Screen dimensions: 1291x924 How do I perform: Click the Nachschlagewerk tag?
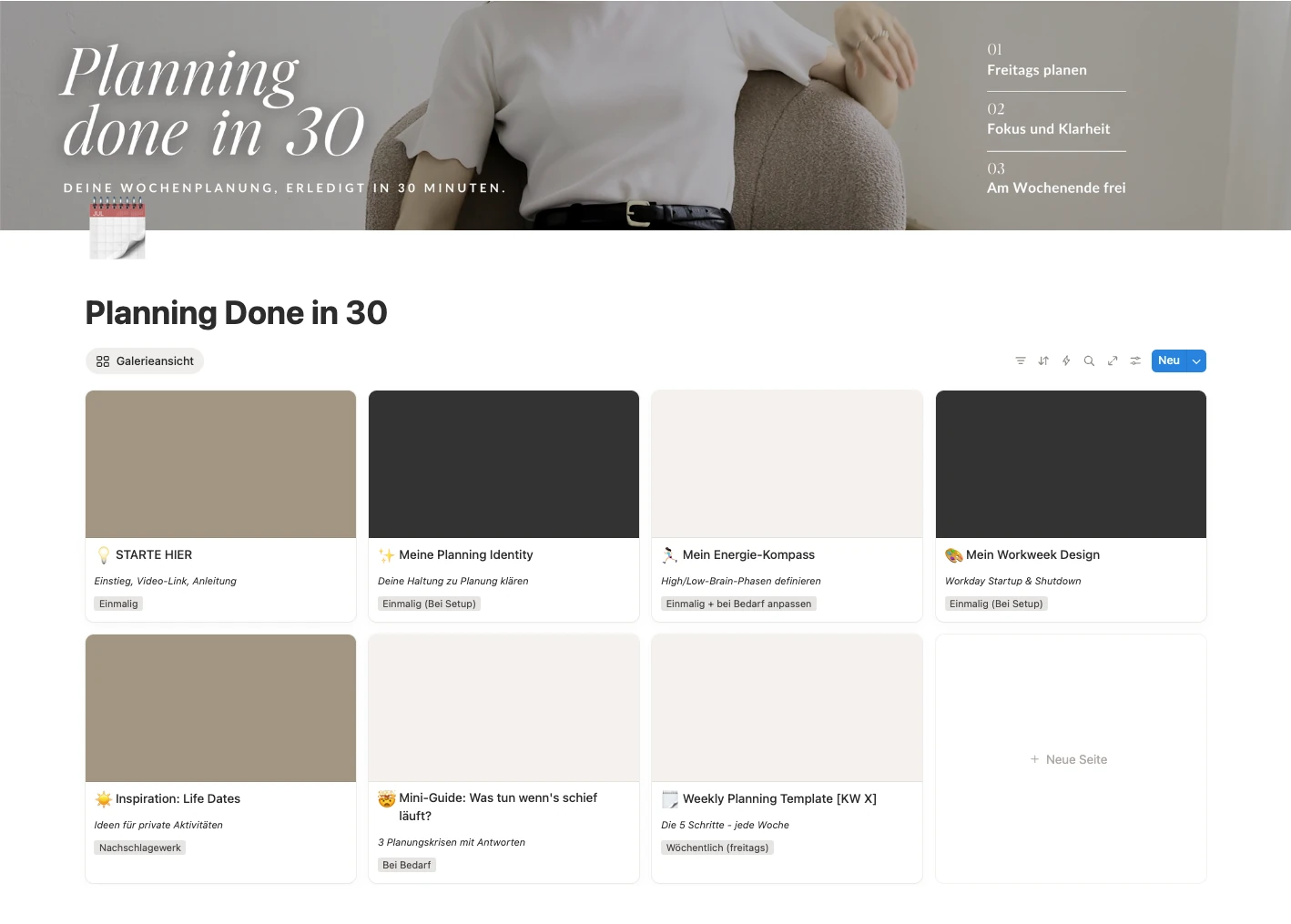click(140, 848)
